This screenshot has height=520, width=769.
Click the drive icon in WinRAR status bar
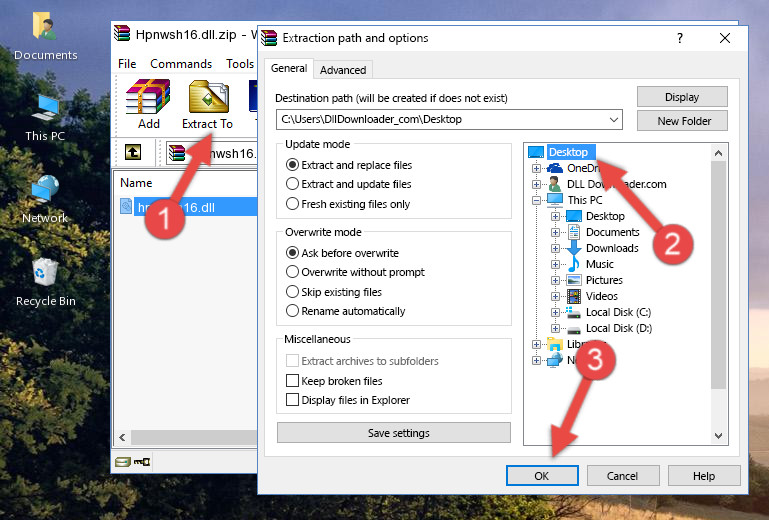(123, 461)
